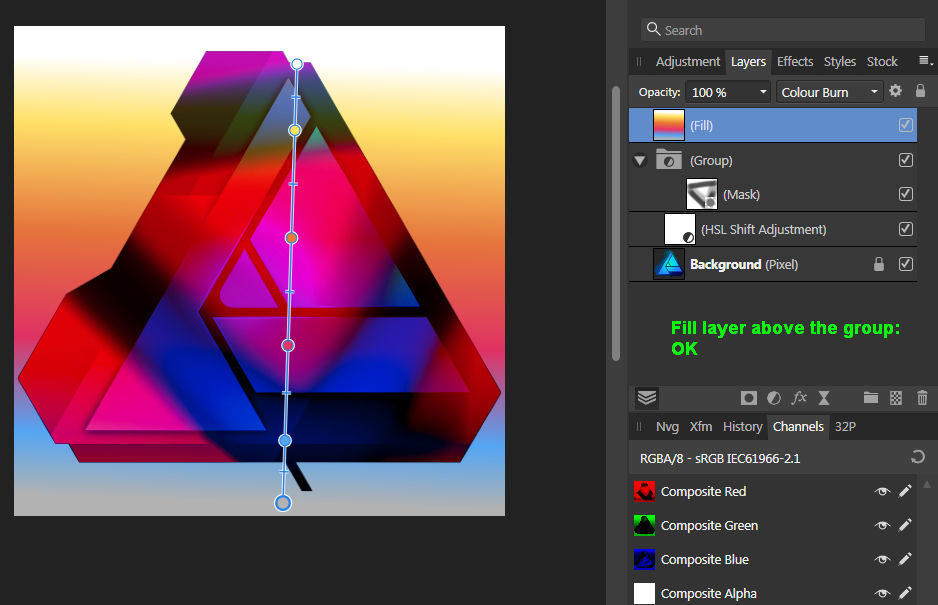Switch to the Stock tab

(x=882, y=62)
